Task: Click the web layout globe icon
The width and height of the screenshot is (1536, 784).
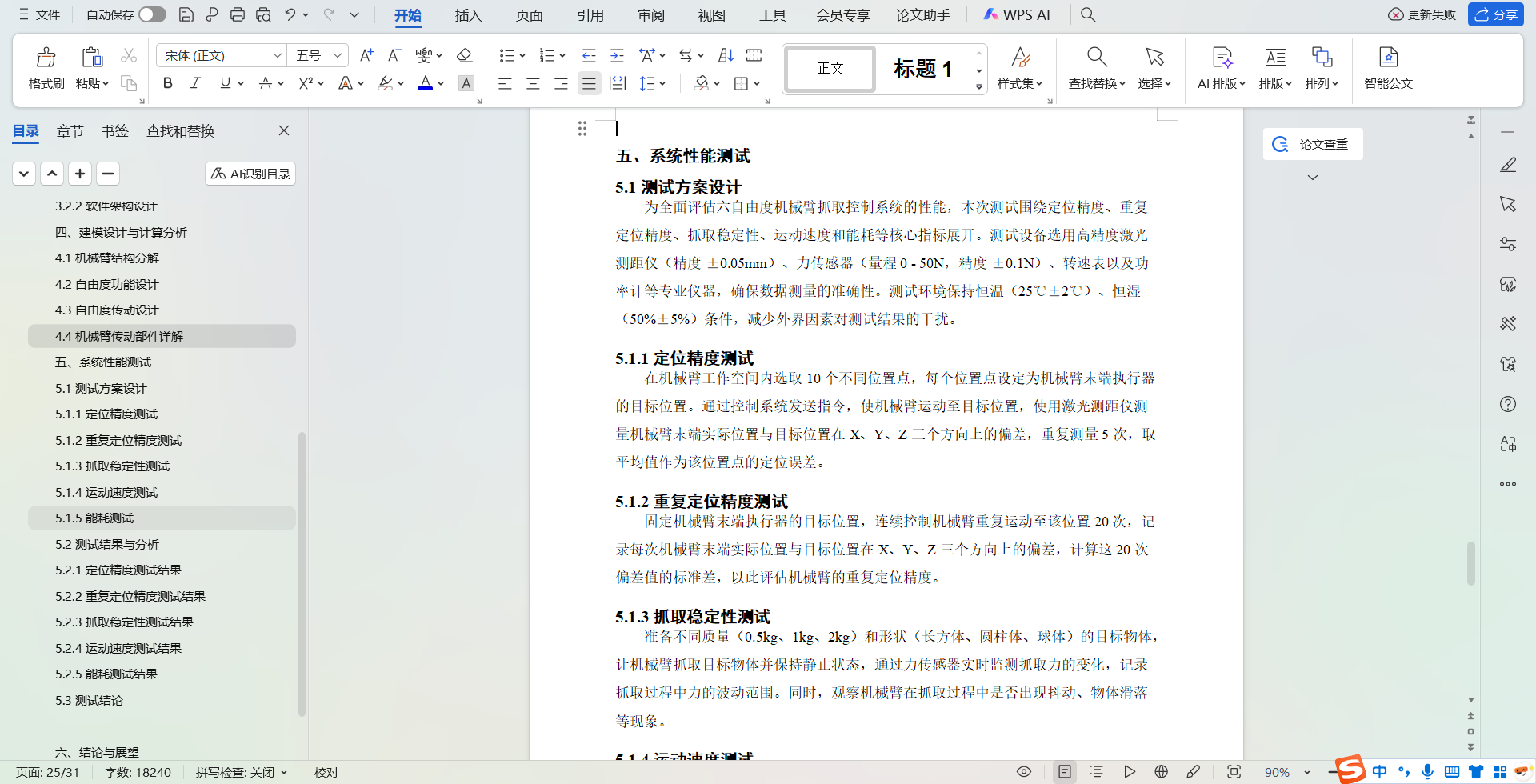Action: [1162, 772]
